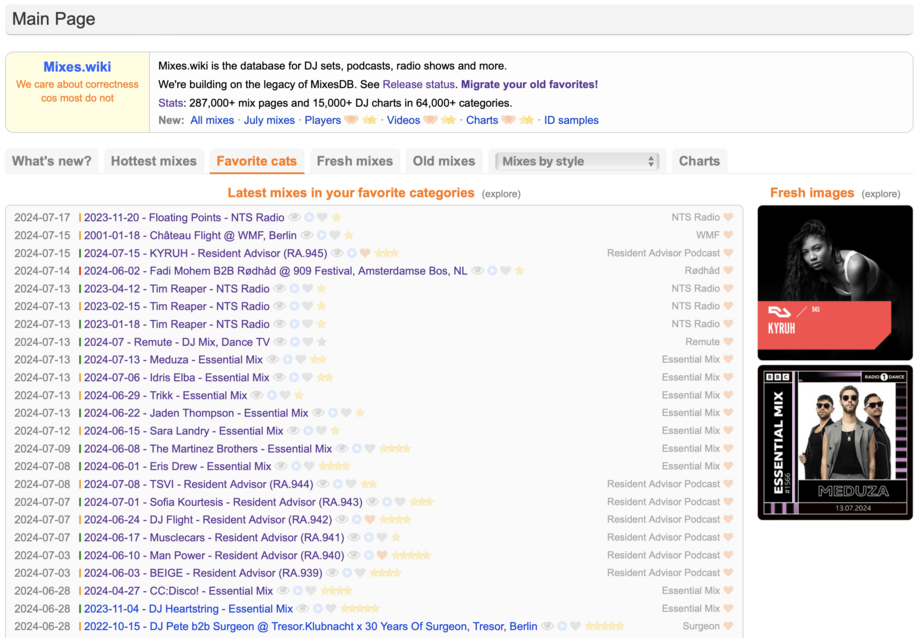This screenshot has width=920, height=638.
Task: Click the heart after the Rødhåd category label
Action: tap(728, 271)
